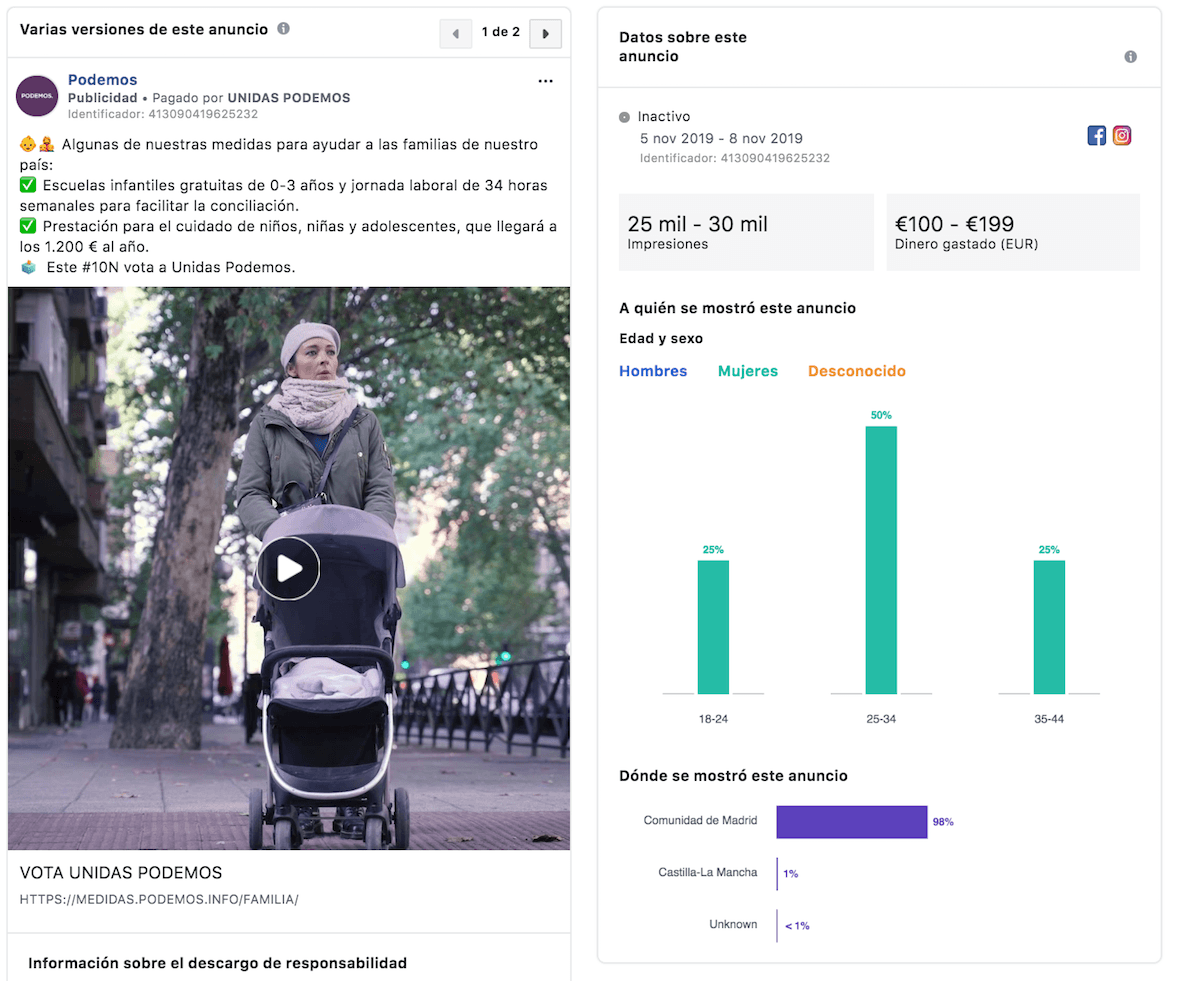This screenshot has width=1200, height=981.
Task: Click the 18-24 age group bar
Action: tap(713, 627)
